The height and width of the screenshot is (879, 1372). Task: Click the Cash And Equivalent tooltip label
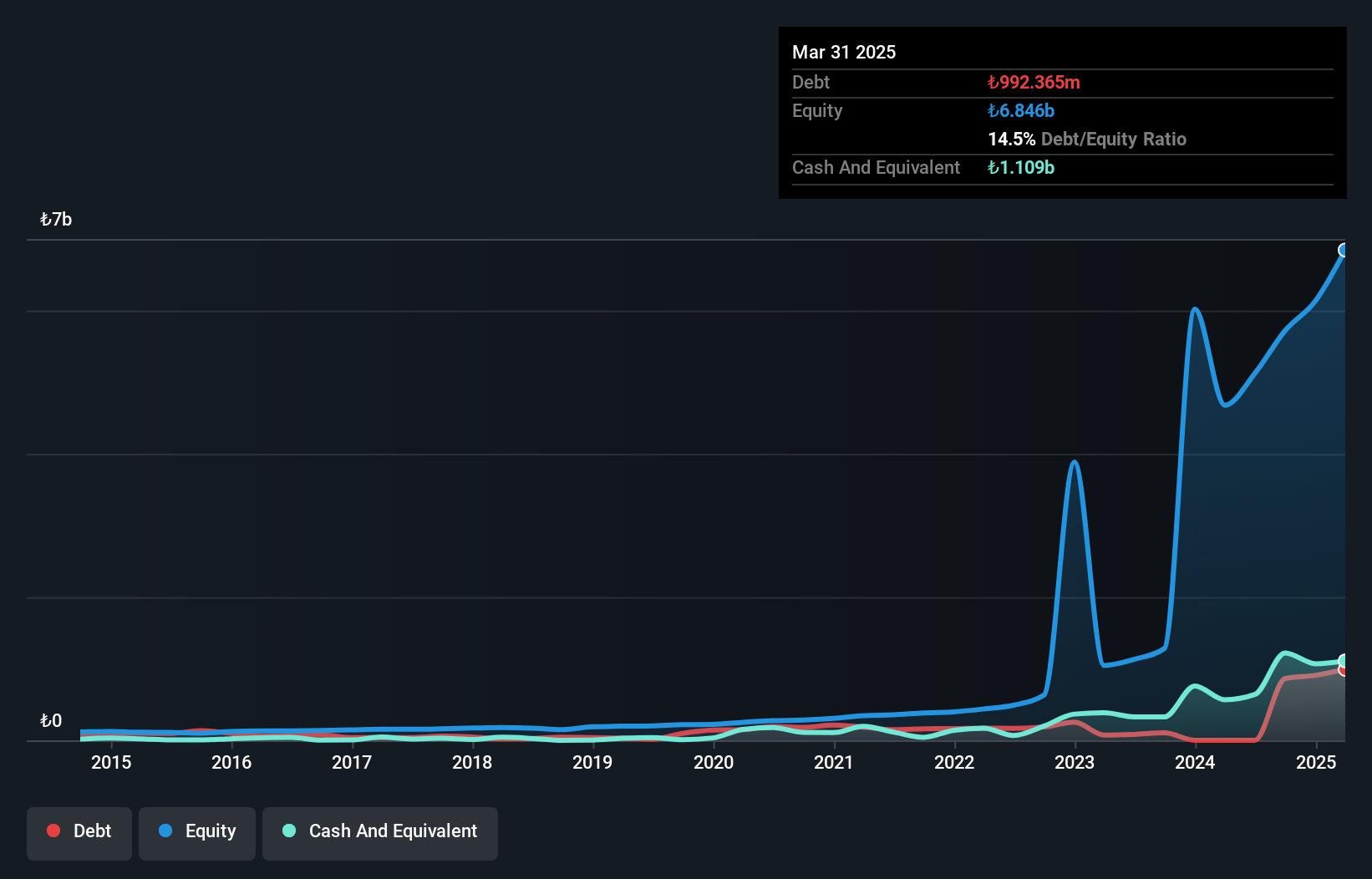[x=876, y=167]
